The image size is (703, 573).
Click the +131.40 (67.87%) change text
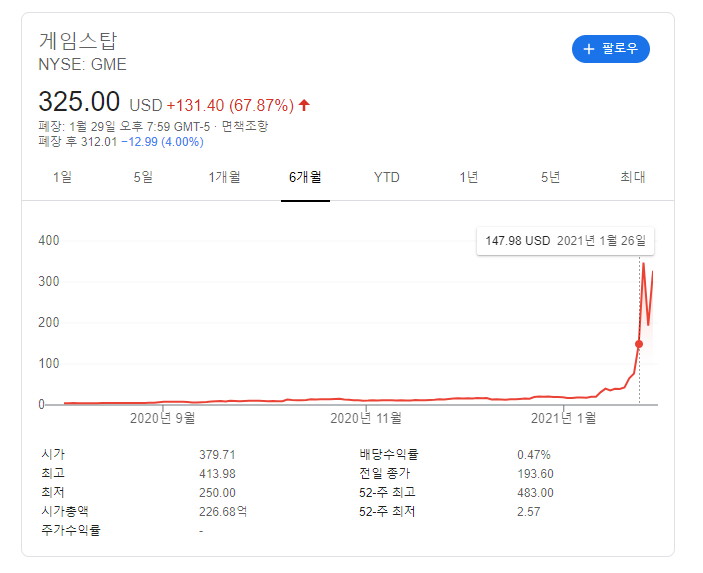coord(230,105)
